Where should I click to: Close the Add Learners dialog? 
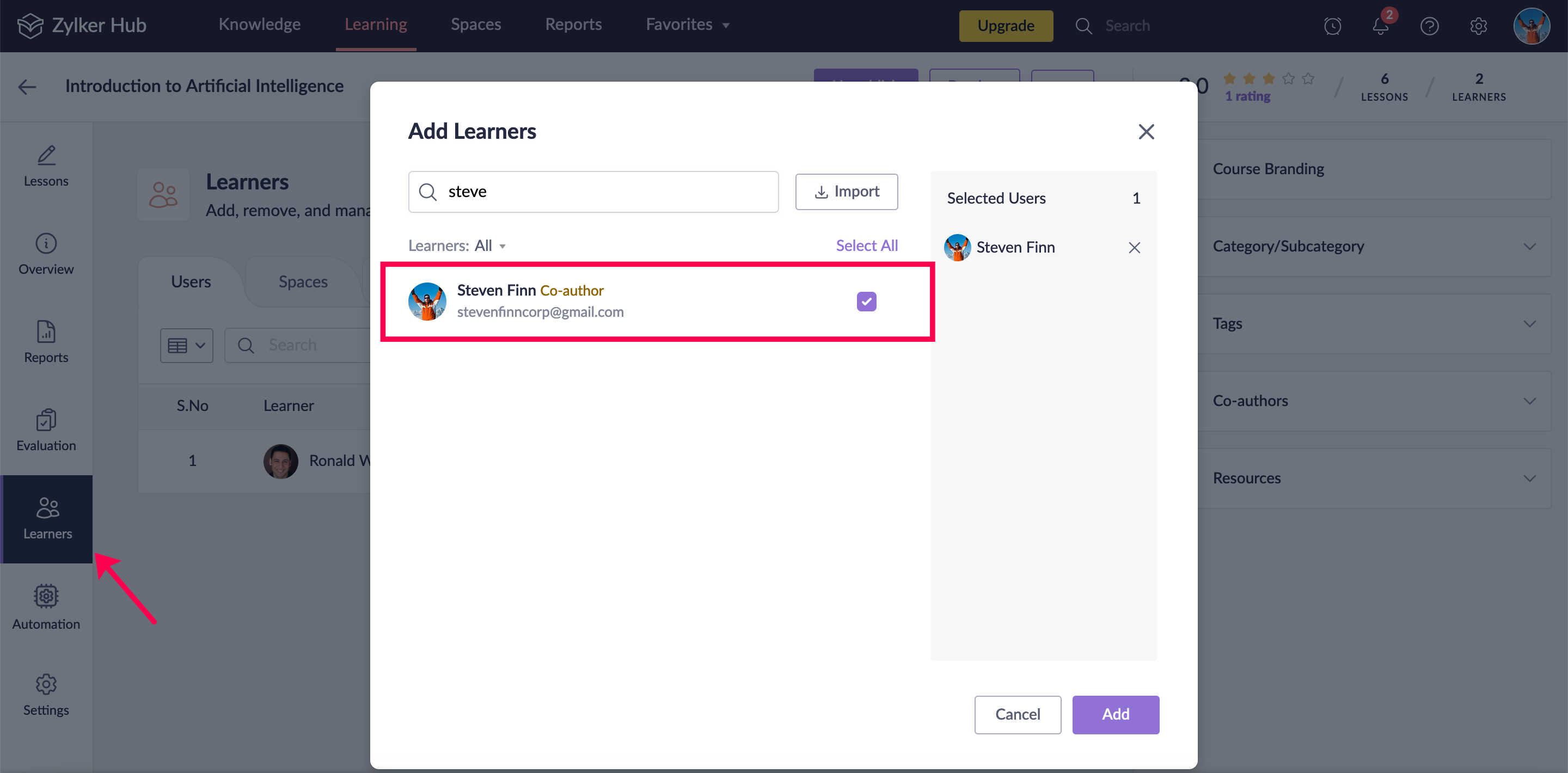coord(1146,132)
